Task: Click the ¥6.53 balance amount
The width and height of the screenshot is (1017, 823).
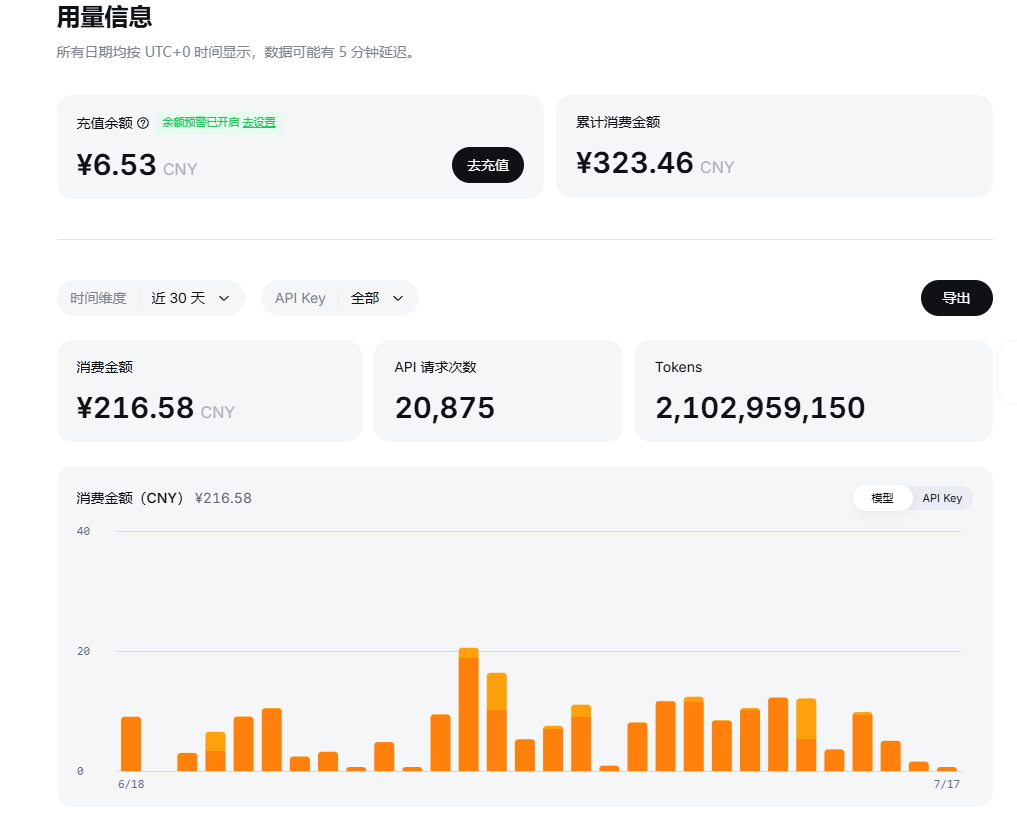Action: click(x=117, y=165)
